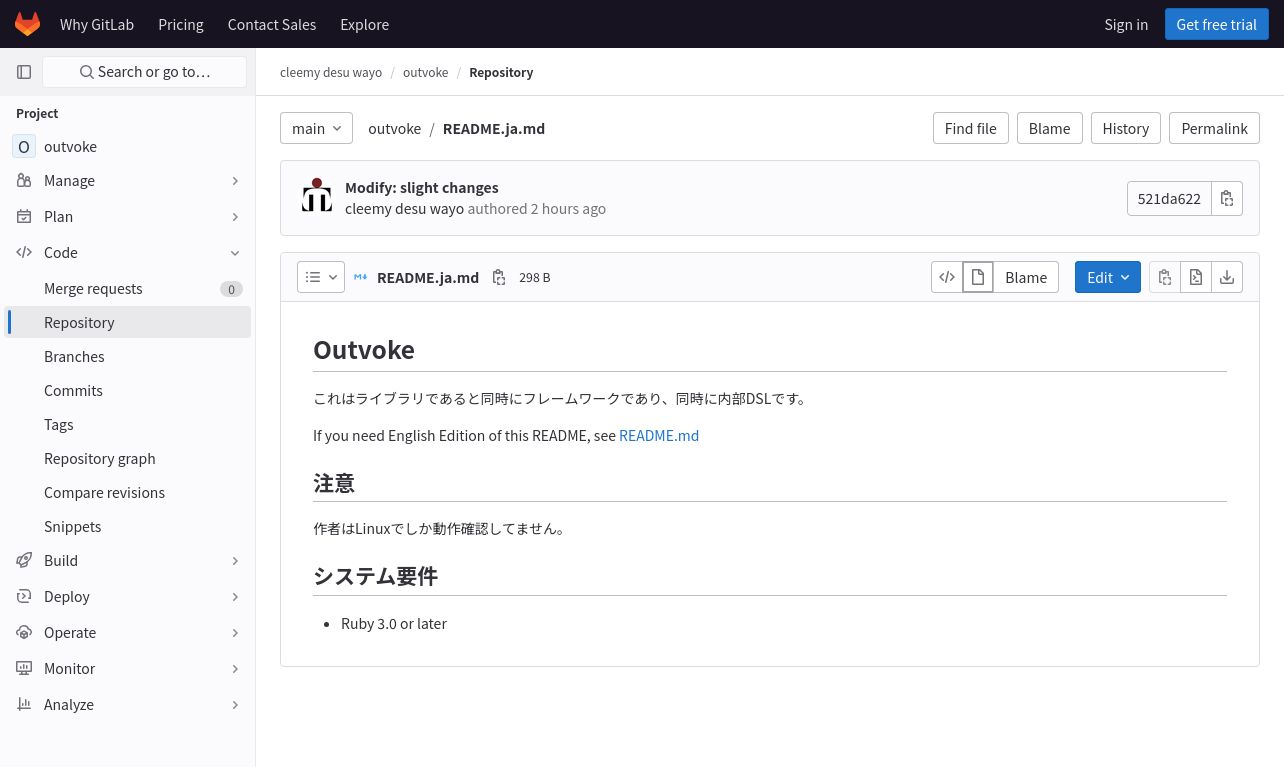Click outvoke breadcrumb link
Image resolution: width=1284 pixels, height=767 pixels.
(x=426, y=72)
